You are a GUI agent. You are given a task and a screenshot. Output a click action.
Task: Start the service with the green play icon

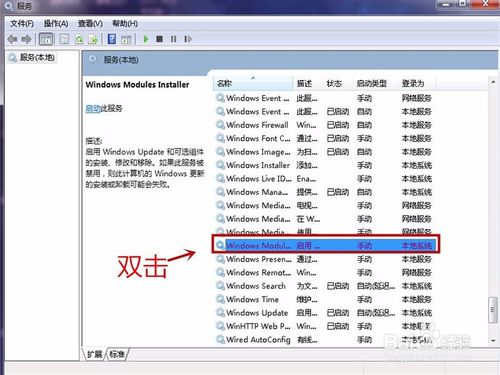point(146,39)
